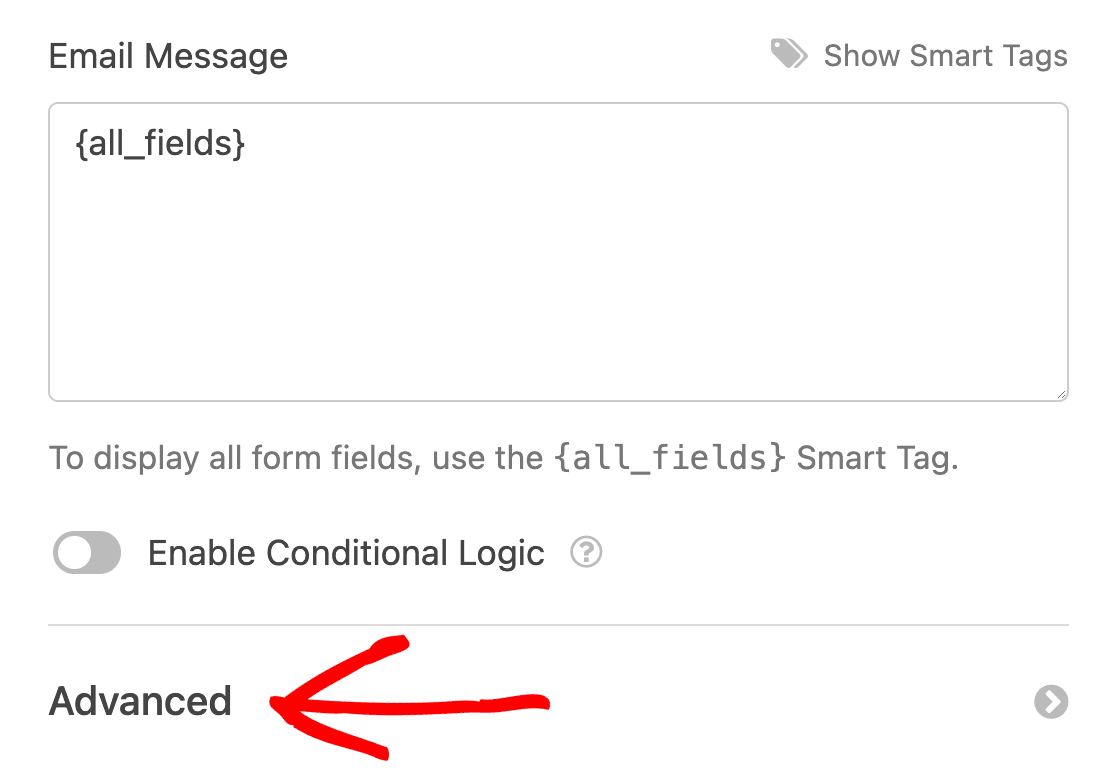
Task: Click the textarea resize handle corner
Action: pyautogui.click(x=1060, y=393)
